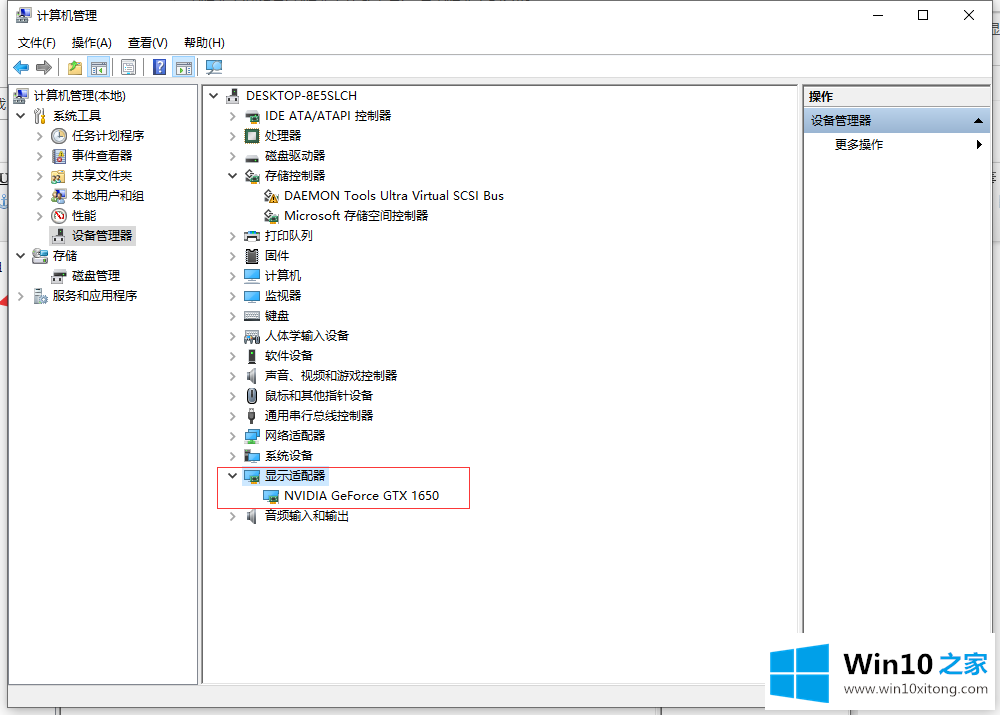Expand the 服务和应用程序 node
The image size is (1000, 715).
point(21,296)
